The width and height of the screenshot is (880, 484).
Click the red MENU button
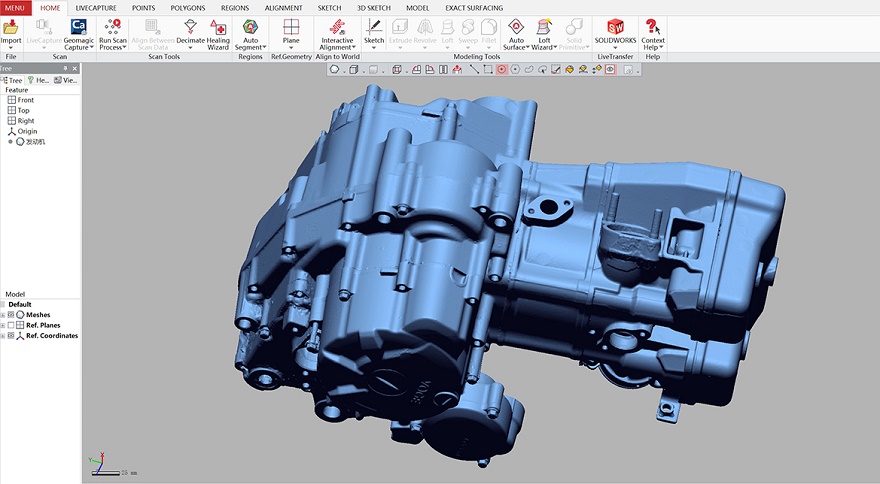coord(15,7)
